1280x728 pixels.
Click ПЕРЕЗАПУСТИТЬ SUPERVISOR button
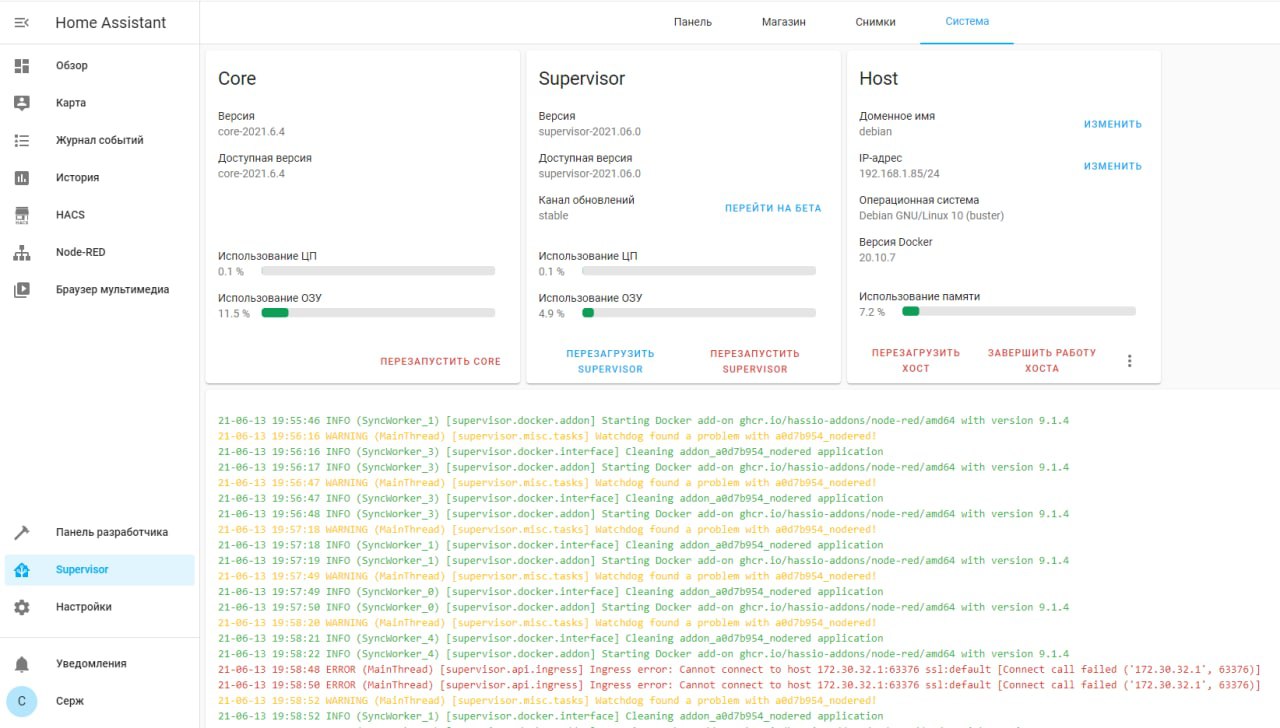pyautogui.click(x=755, y=361)
